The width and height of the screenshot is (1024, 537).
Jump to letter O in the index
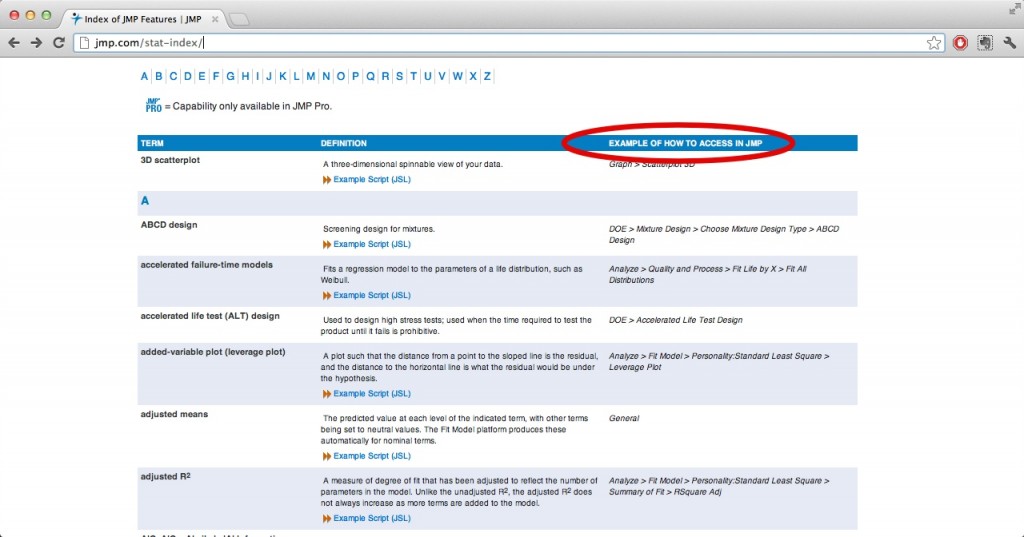340,76
